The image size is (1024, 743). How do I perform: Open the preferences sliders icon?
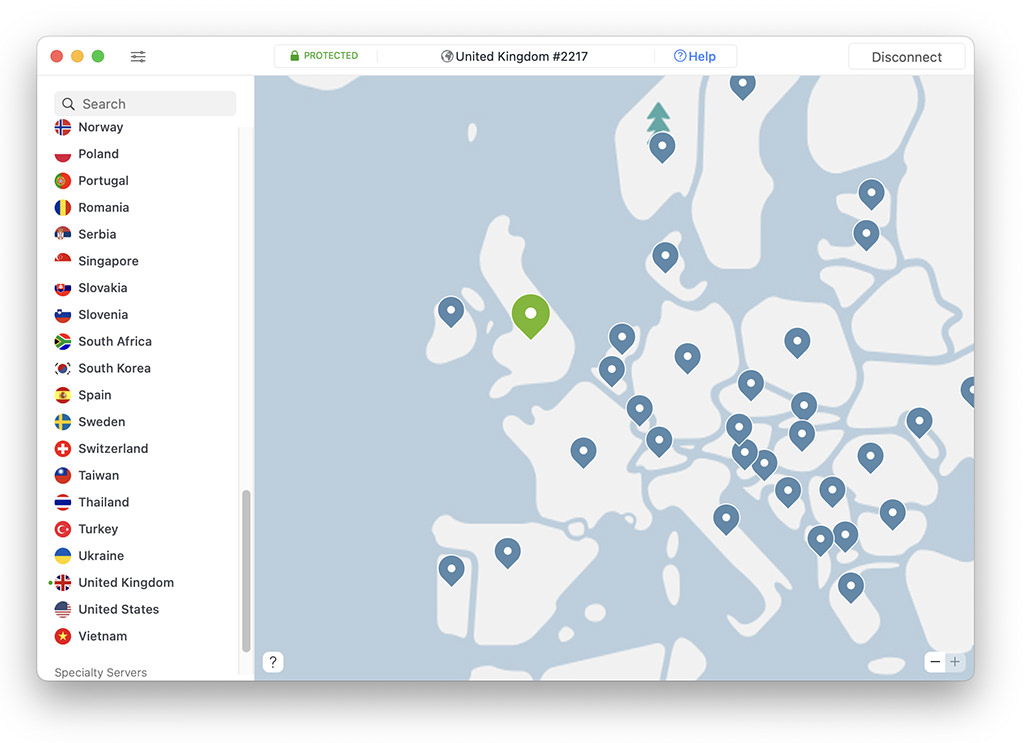tap(138, 57)
